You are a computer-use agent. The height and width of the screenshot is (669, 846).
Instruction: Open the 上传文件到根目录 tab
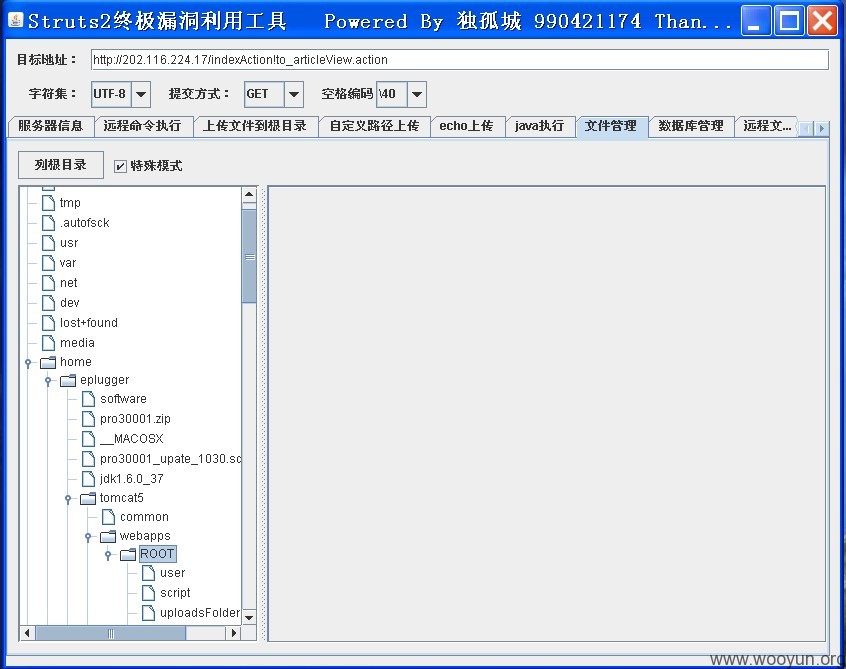point(255,126)
